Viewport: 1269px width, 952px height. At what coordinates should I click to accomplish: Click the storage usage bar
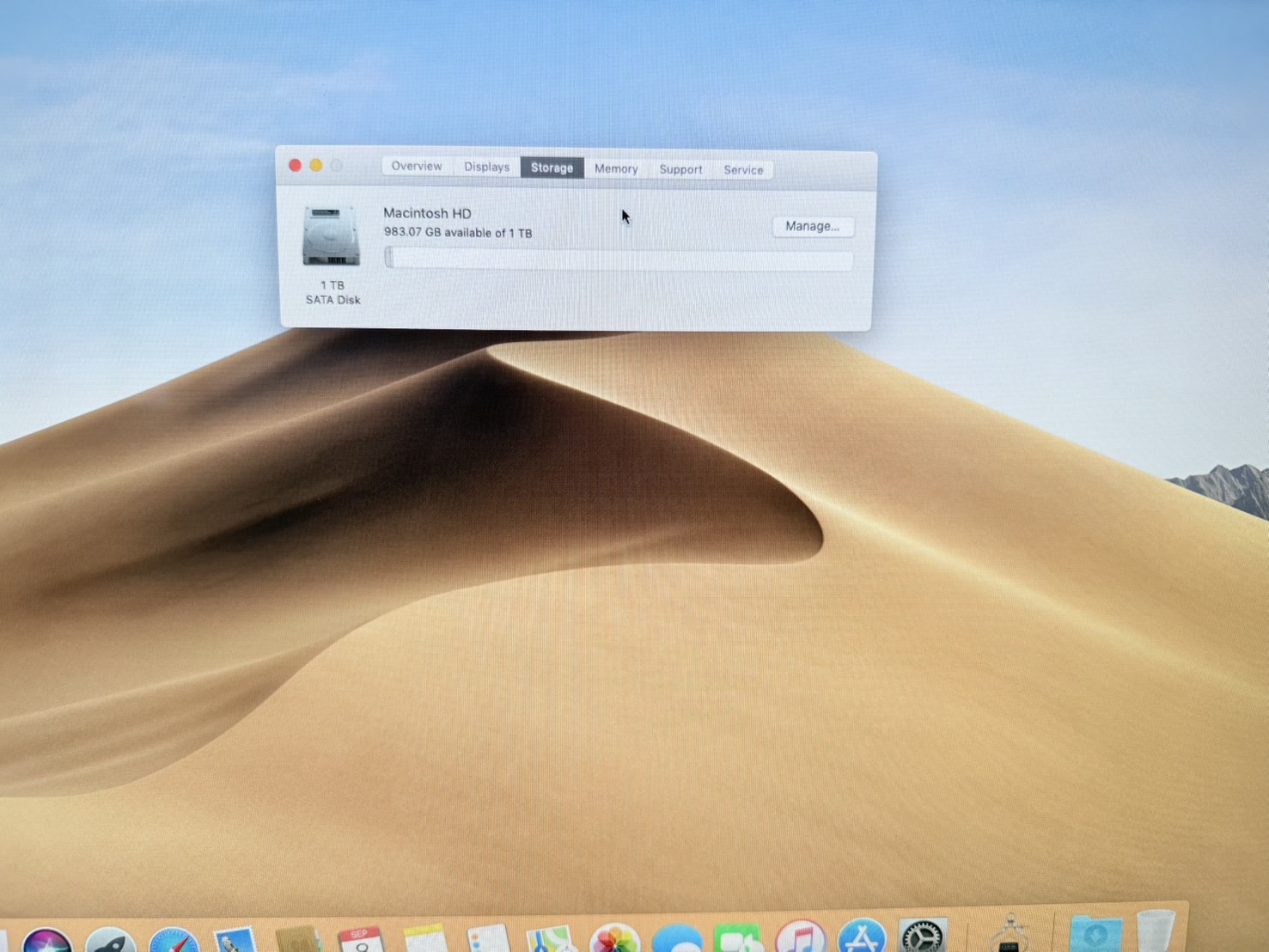(619, 259)
